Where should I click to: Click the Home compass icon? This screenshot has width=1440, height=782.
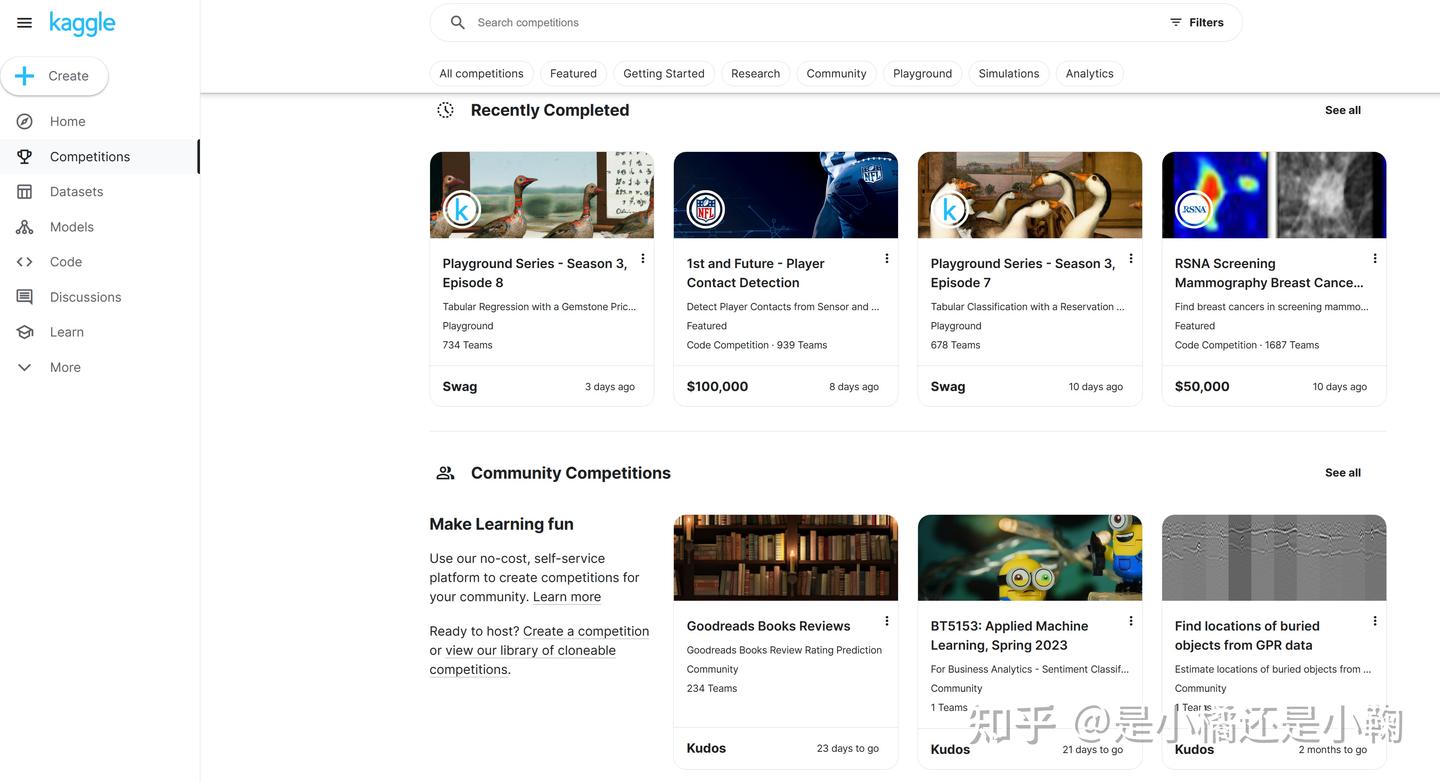tap(25, 121)
